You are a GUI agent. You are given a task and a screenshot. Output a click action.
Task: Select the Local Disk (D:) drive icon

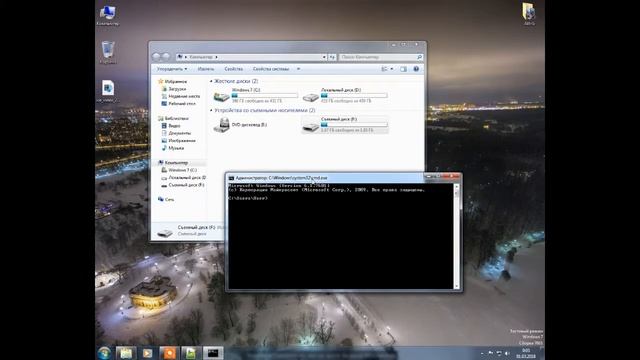pyautogui.click(x=311, y=97)
